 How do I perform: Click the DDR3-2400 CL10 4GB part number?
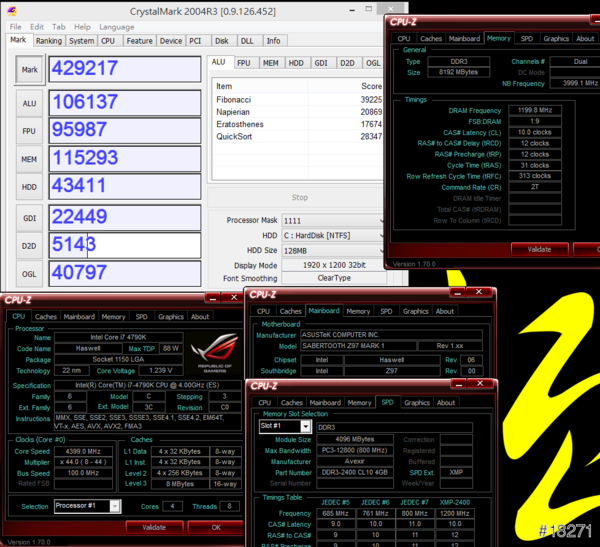(355, 472)
